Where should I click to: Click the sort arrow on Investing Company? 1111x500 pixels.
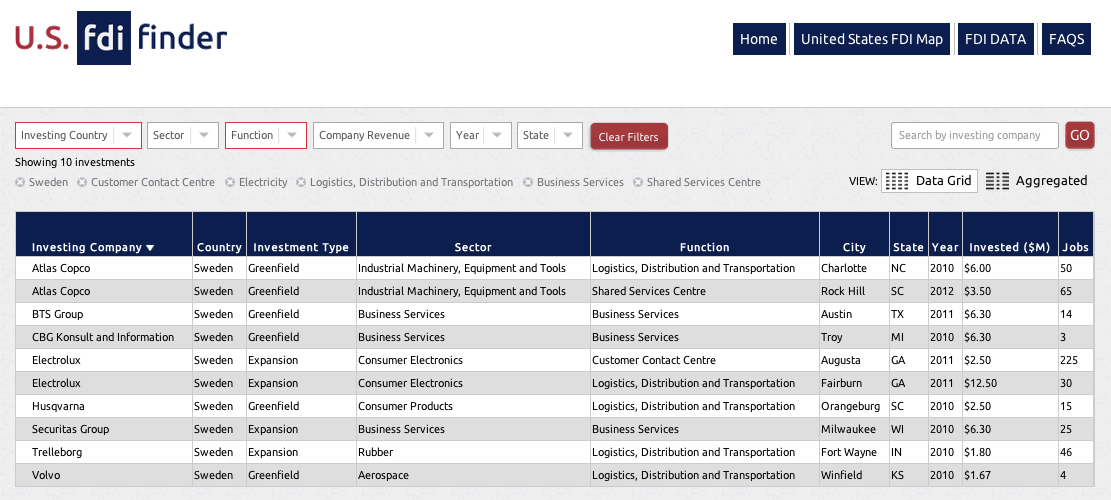click(x=150, y=248)
